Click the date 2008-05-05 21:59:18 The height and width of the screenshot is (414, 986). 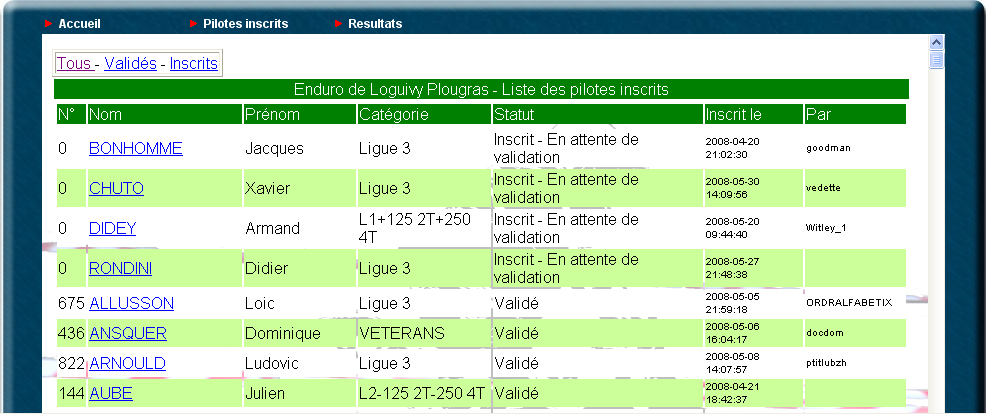733,303
